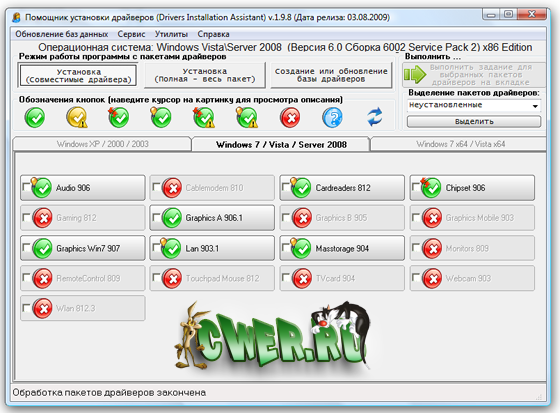The image size is (560, 413).
Task: Click the Chipset 906 package button
Action: coord(472,188)
